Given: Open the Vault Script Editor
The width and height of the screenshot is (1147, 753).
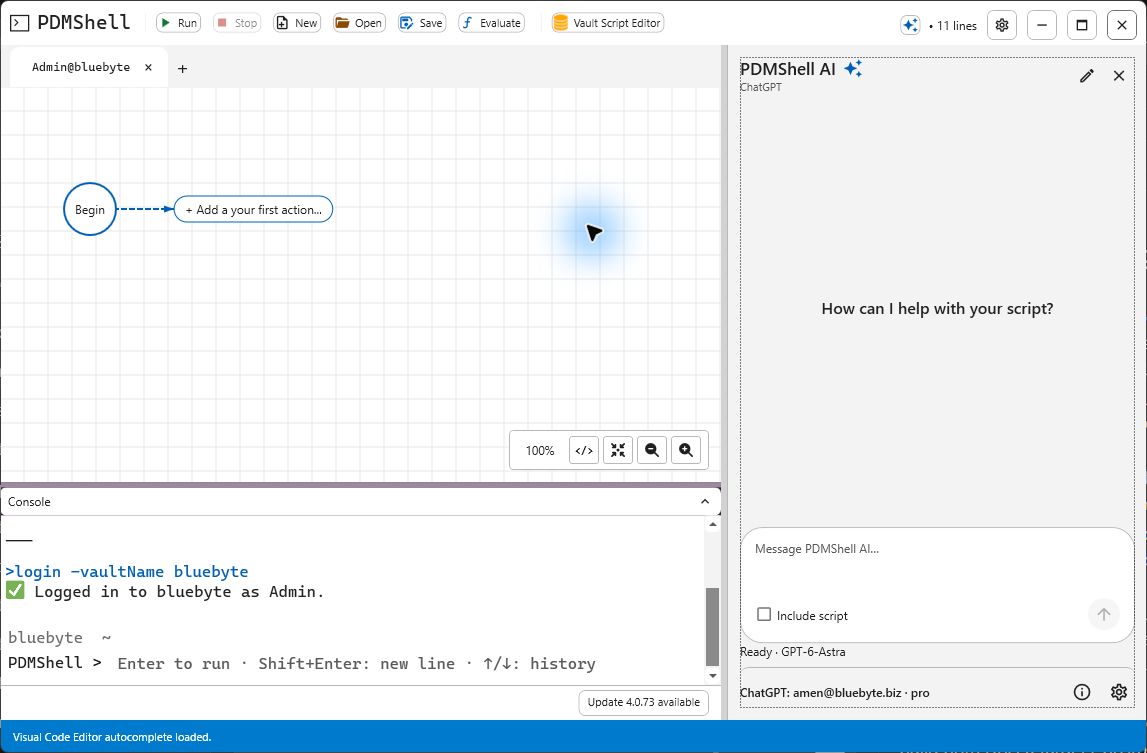Looking at the screenshot, I should (x=608, y=23).
